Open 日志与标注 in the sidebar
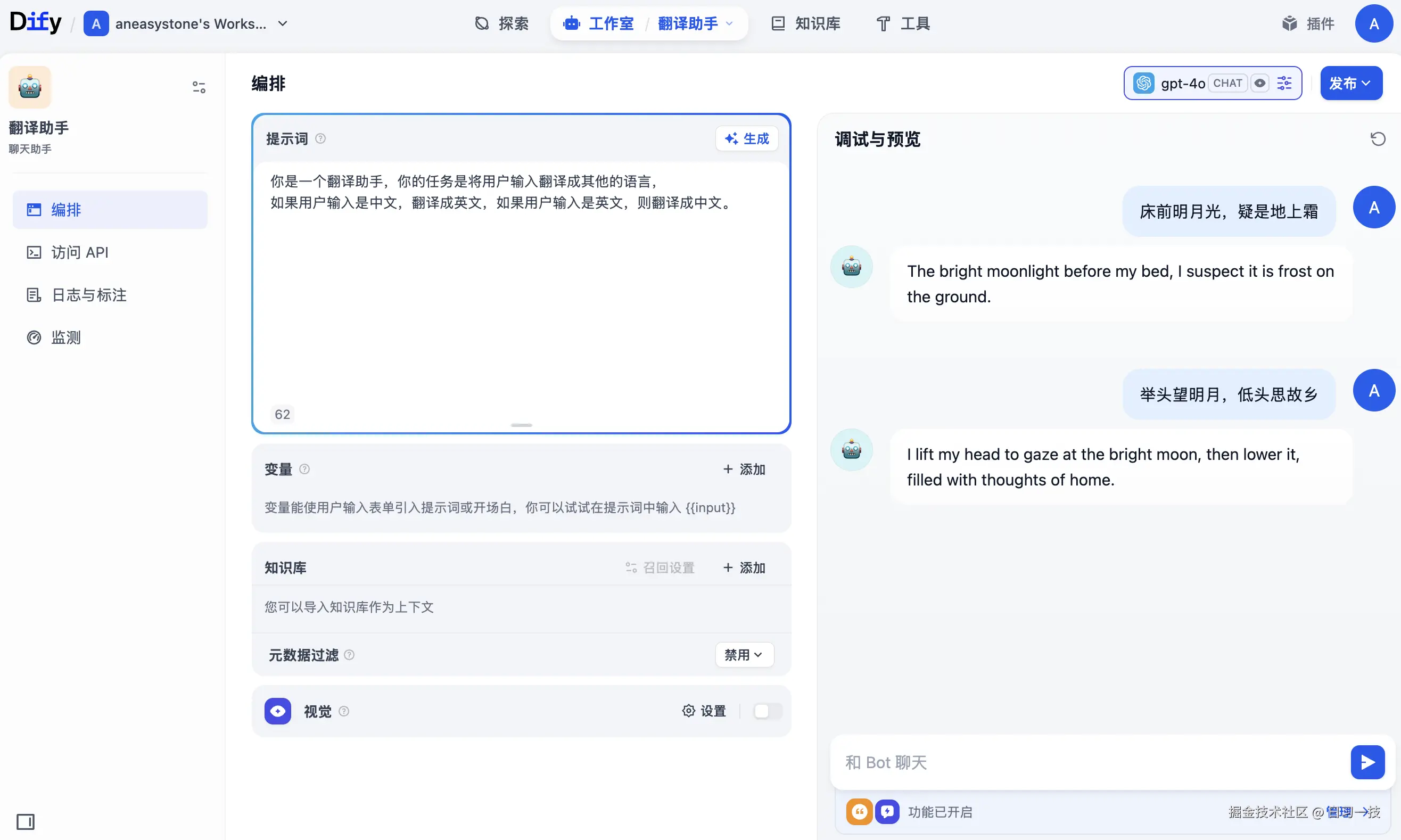 [x=89, y=295]
